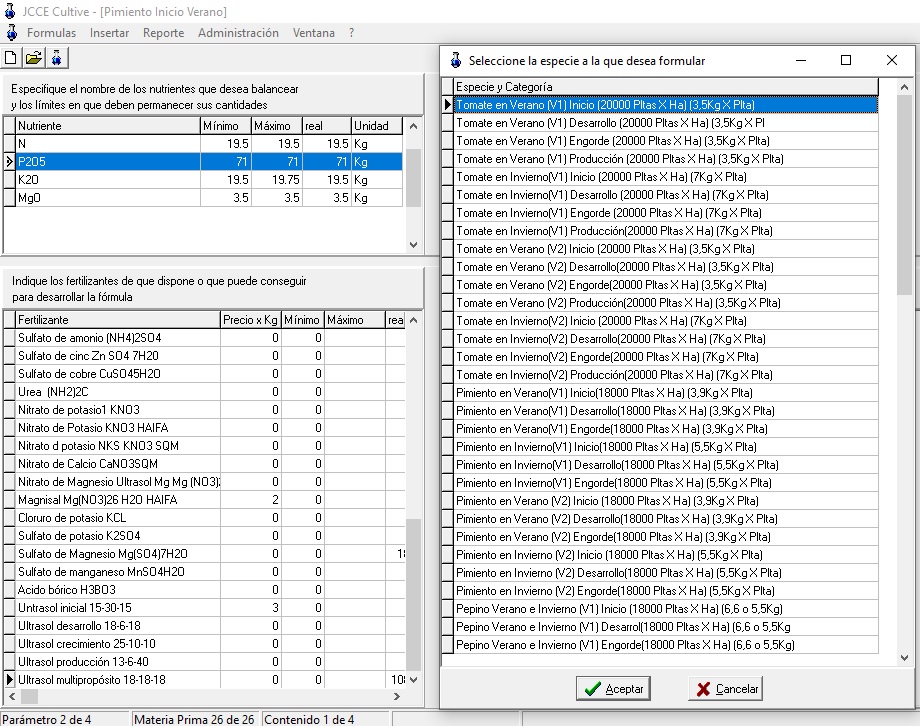Click the open folder toolbar icon
Image resolution: width=920 pixels, height=726 pixels.
34,58
